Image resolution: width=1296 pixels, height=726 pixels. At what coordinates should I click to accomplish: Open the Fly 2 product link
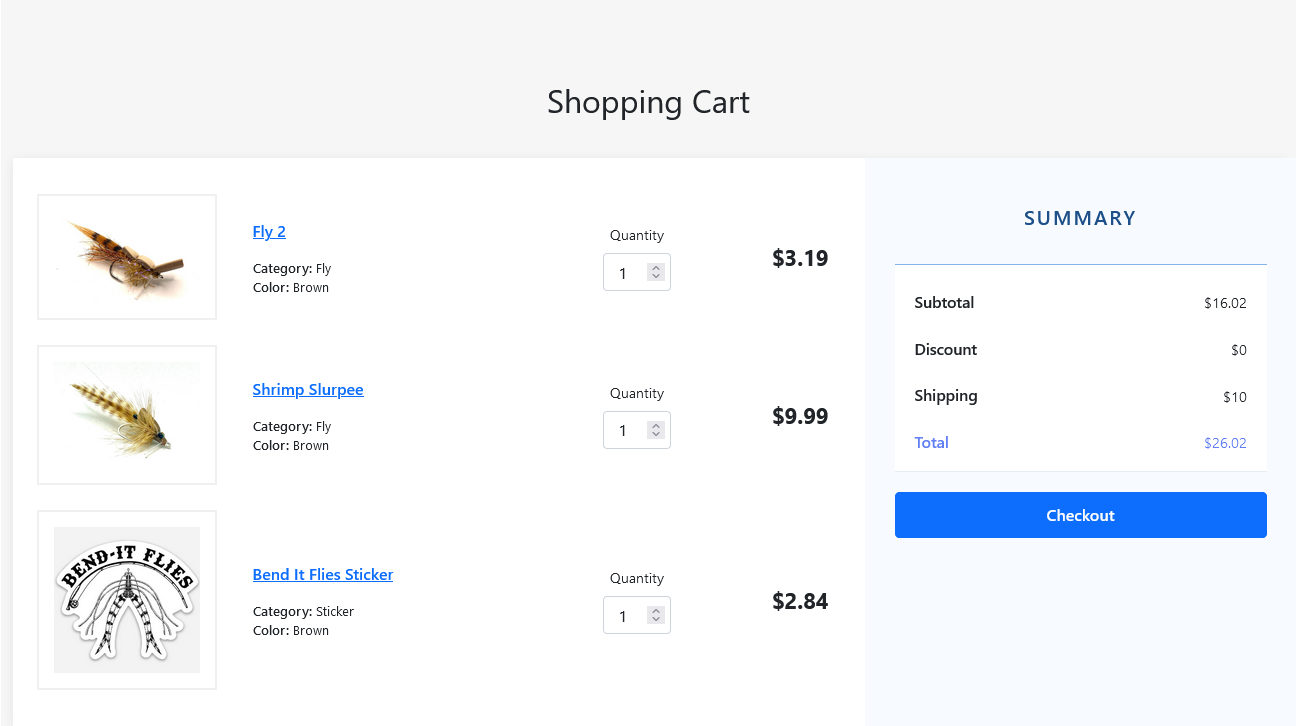(x=269, y=232)
